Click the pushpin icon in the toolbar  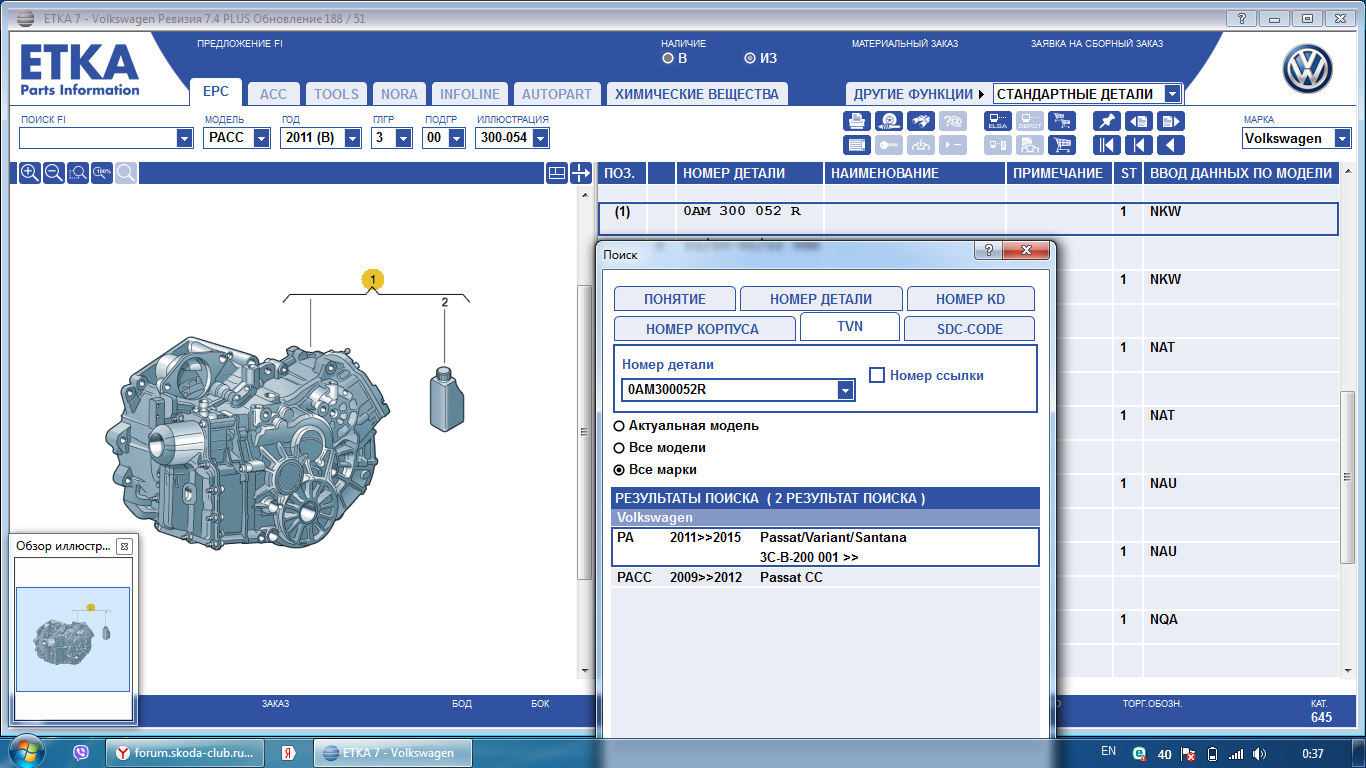[x=1106, y=121]
